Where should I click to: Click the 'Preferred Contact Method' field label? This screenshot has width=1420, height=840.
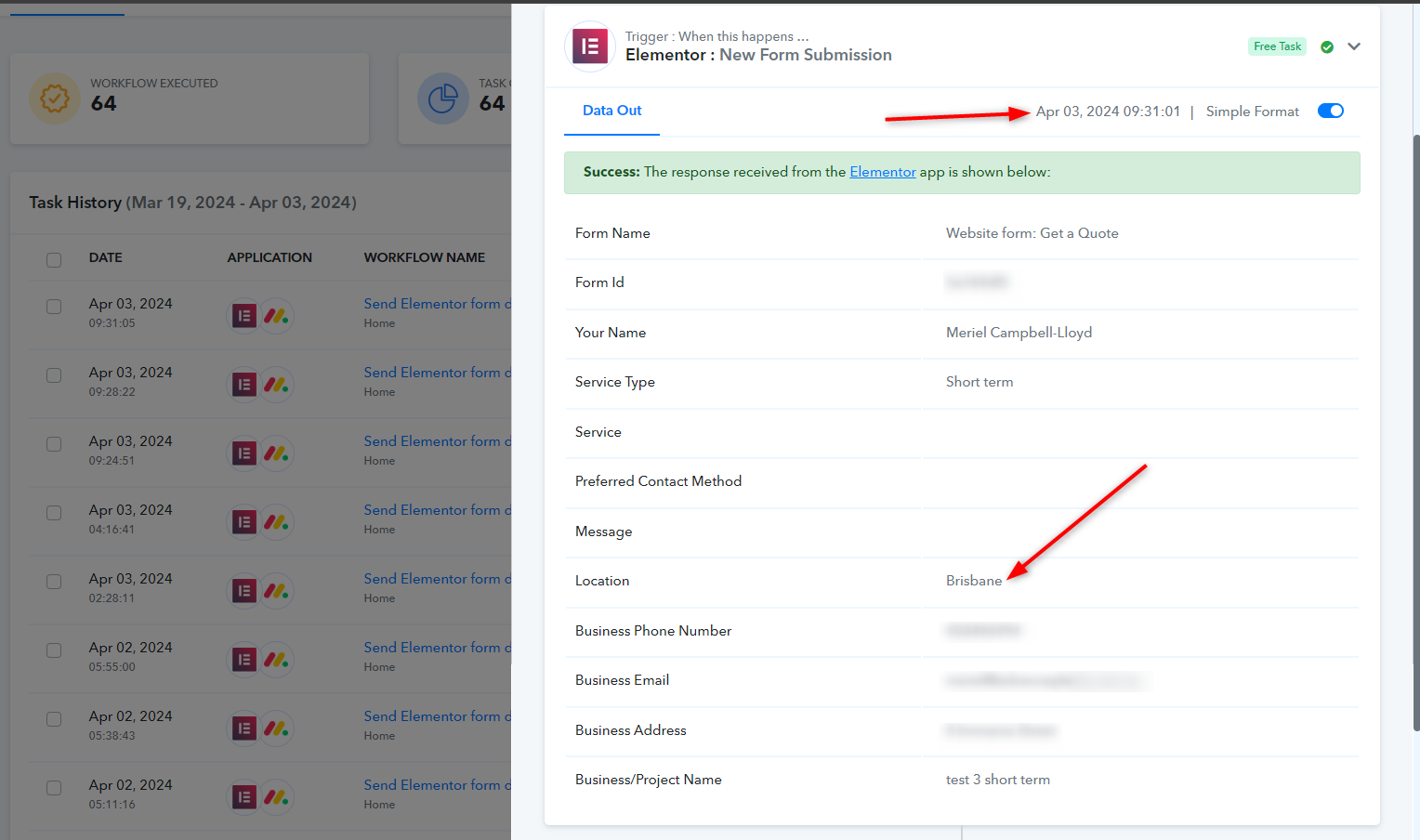(658, 481)
